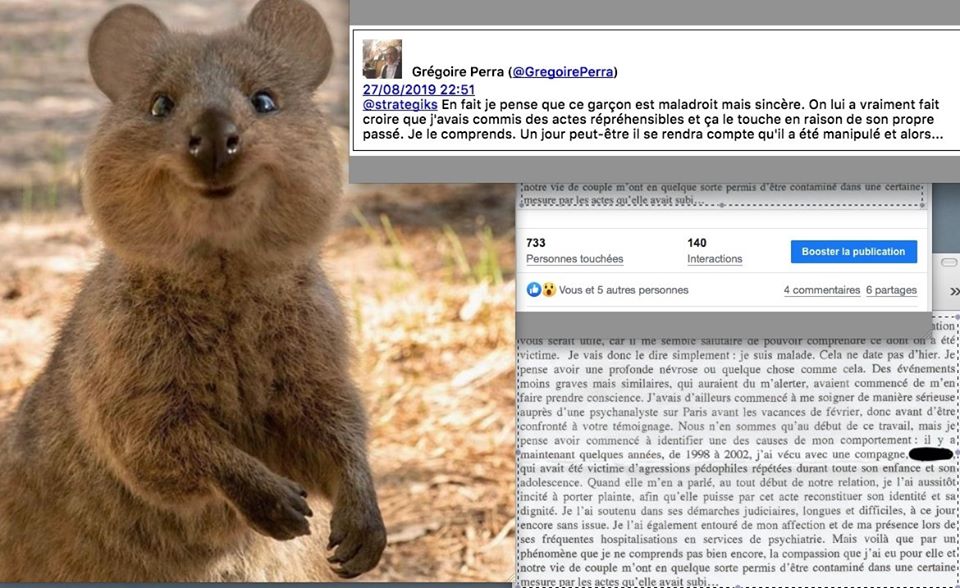The width and height of the screenshot is (960, 588).
Task: Open the Interactions statistics
Action: [x=714, y=259]
